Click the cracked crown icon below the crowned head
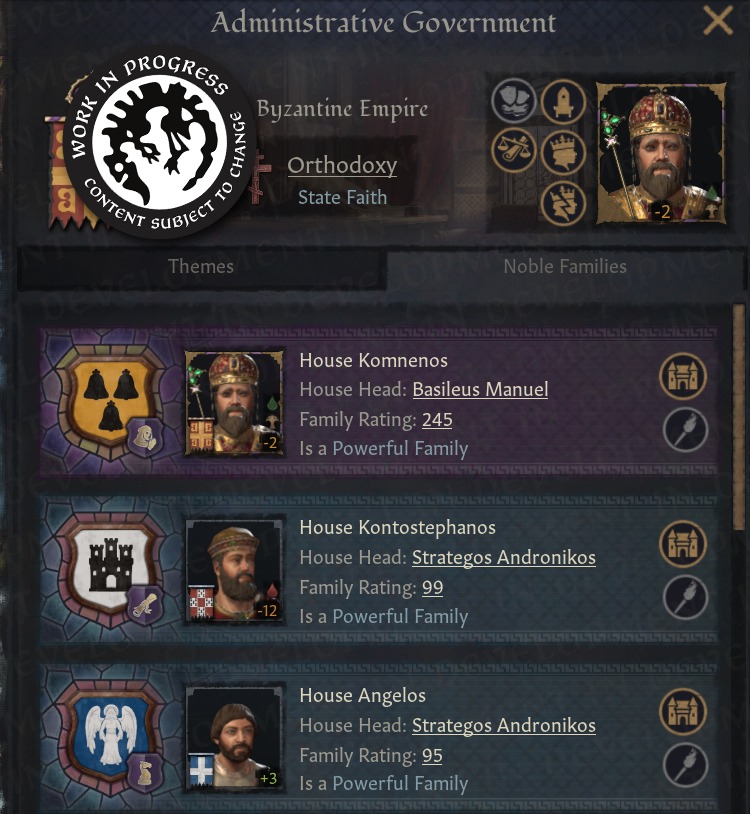This screenshot has height=814, width=750. coord(563,203)
